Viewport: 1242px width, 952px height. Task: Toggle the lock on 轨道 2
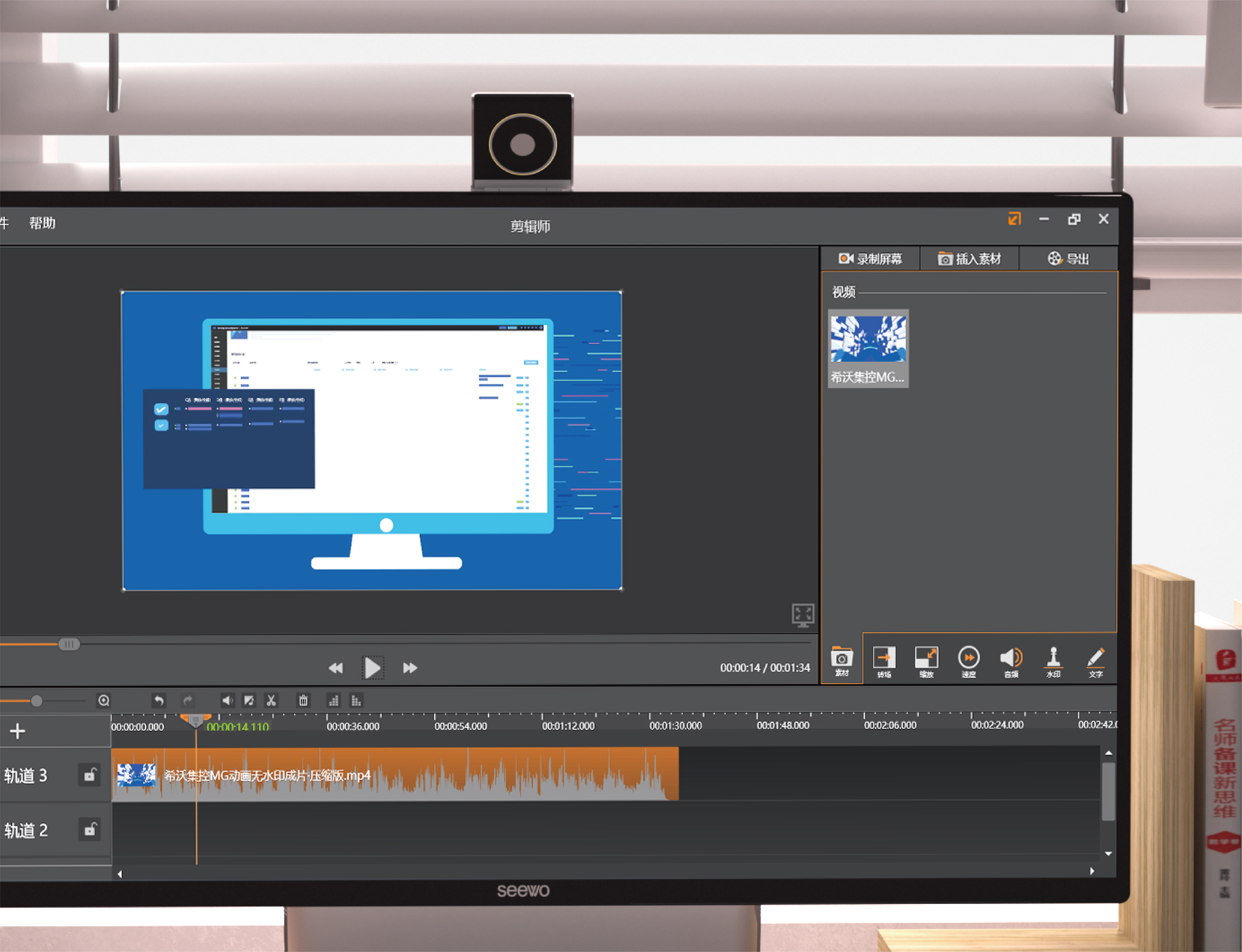coord(90,830)
